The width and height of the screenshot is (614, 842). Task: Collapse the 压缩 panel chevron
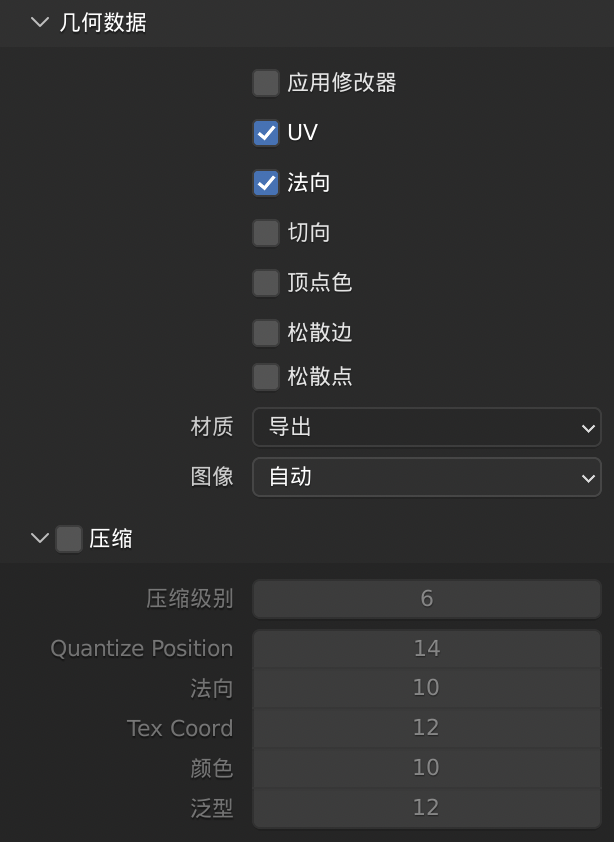(x=40, y=539)
